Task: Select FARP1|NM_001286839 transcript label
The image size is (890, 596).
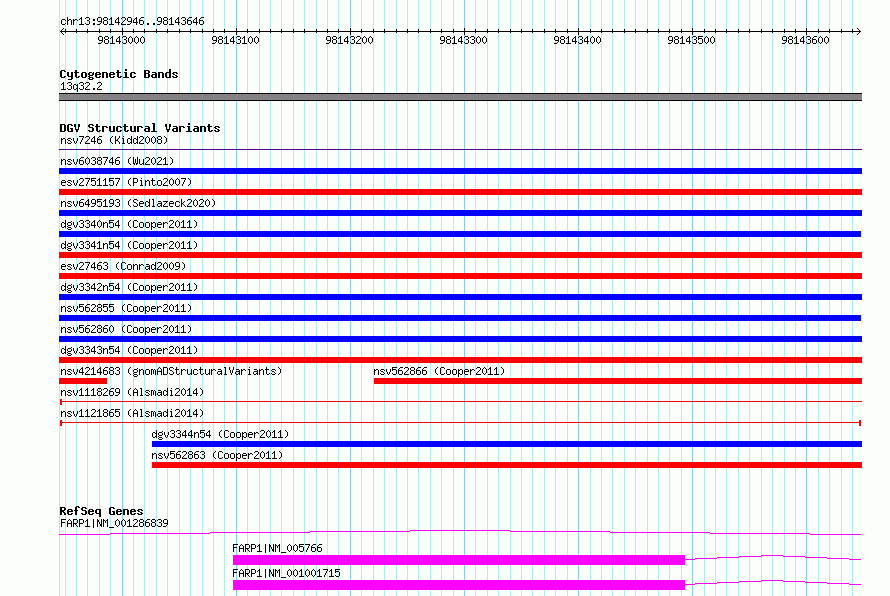Action: coord(114,523)
